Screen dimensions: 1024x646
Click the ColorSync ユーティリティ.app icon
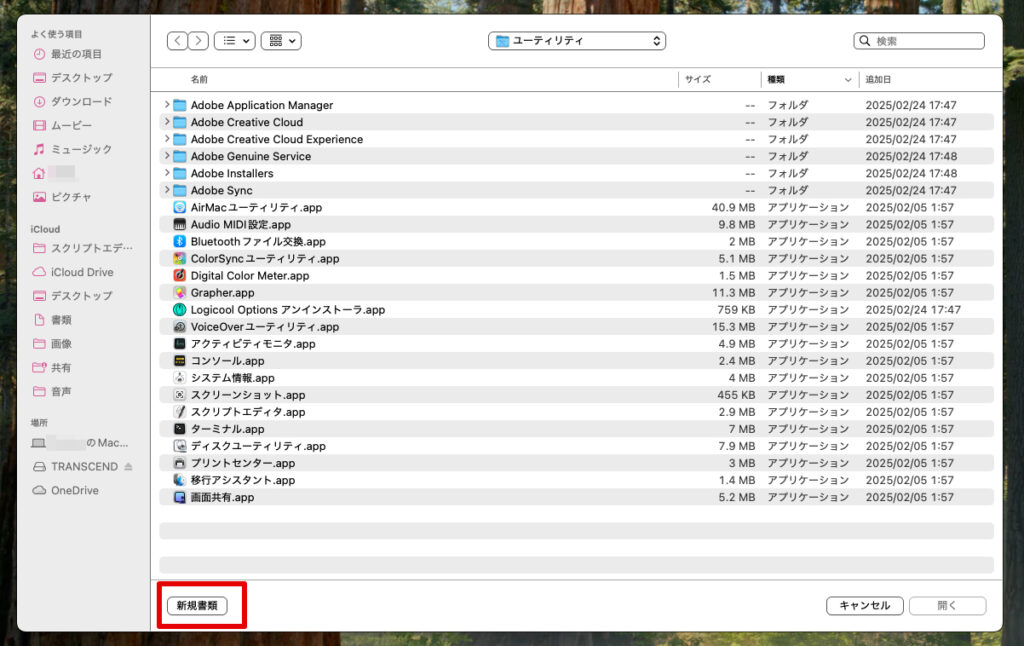[x=180, y=258]
